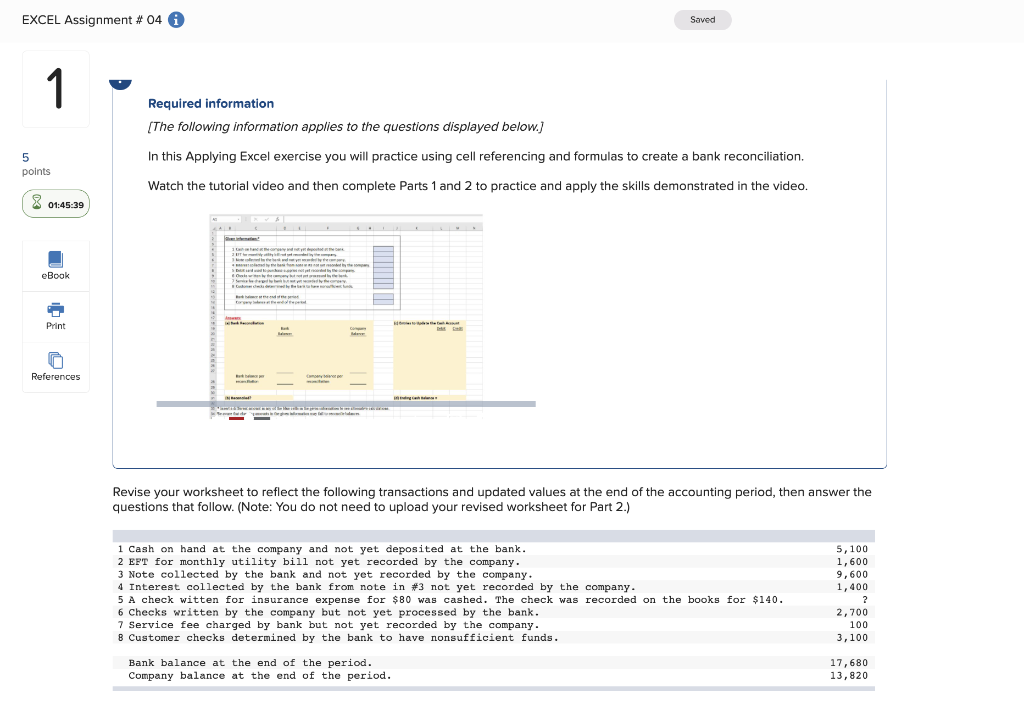Screen dimensions: 1024x710
Task: Click the nonsufficient funds value 3,100
Action: coord(852,637)
